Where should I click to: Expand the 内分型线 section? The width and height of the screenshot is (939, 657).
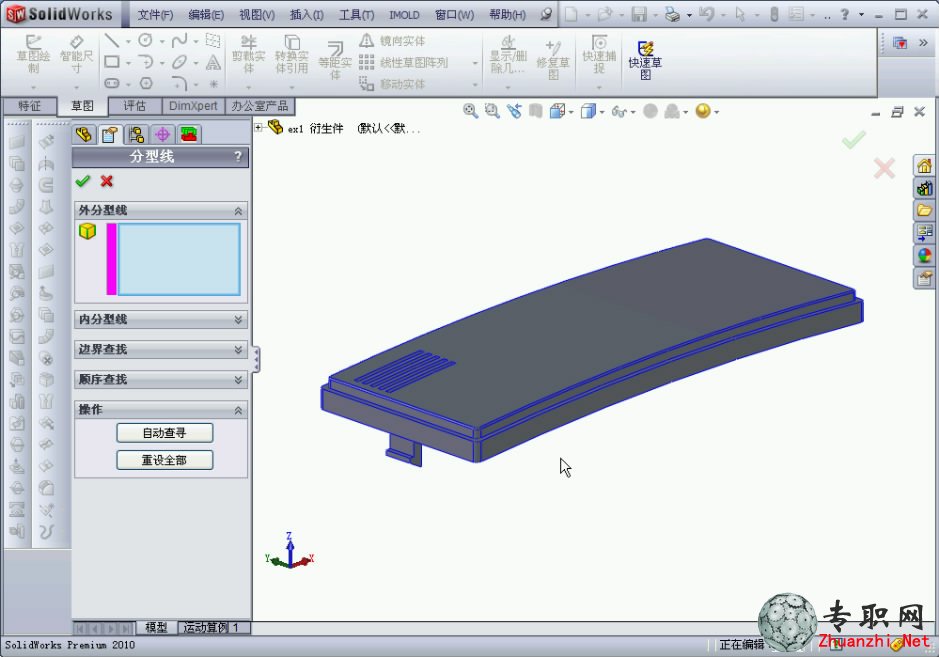(238, 320)
